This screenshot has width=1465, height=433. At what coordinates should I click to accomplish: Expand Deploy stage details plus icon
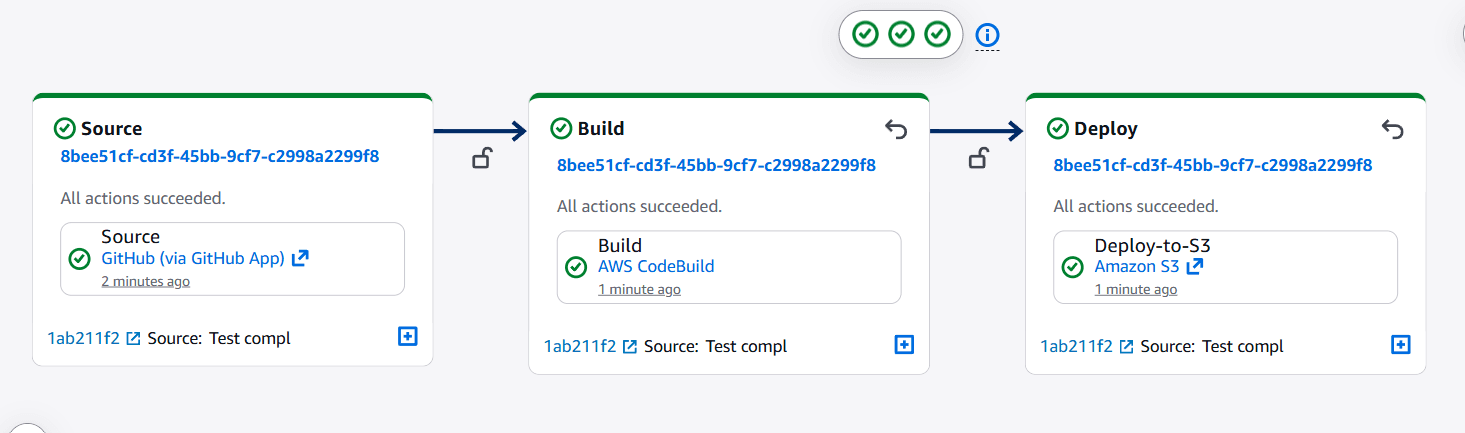pyautogui.click(x=1400, y=345)
